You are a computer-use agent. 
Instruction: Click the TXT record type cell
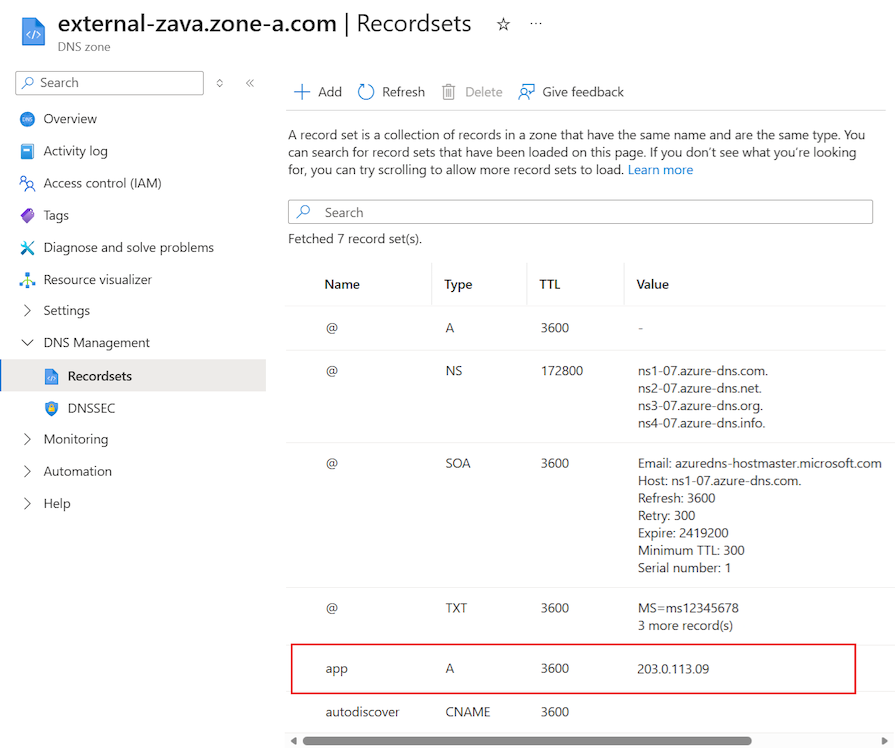point(456,608)
